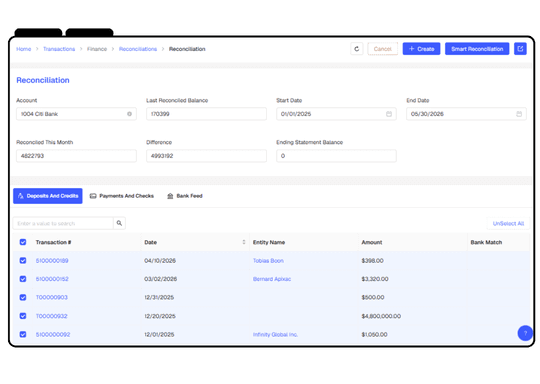Click the Finance breadcrumb text
Image resolution: width=540 pixels, height=384 pixels.
click(x=97, y=49)
